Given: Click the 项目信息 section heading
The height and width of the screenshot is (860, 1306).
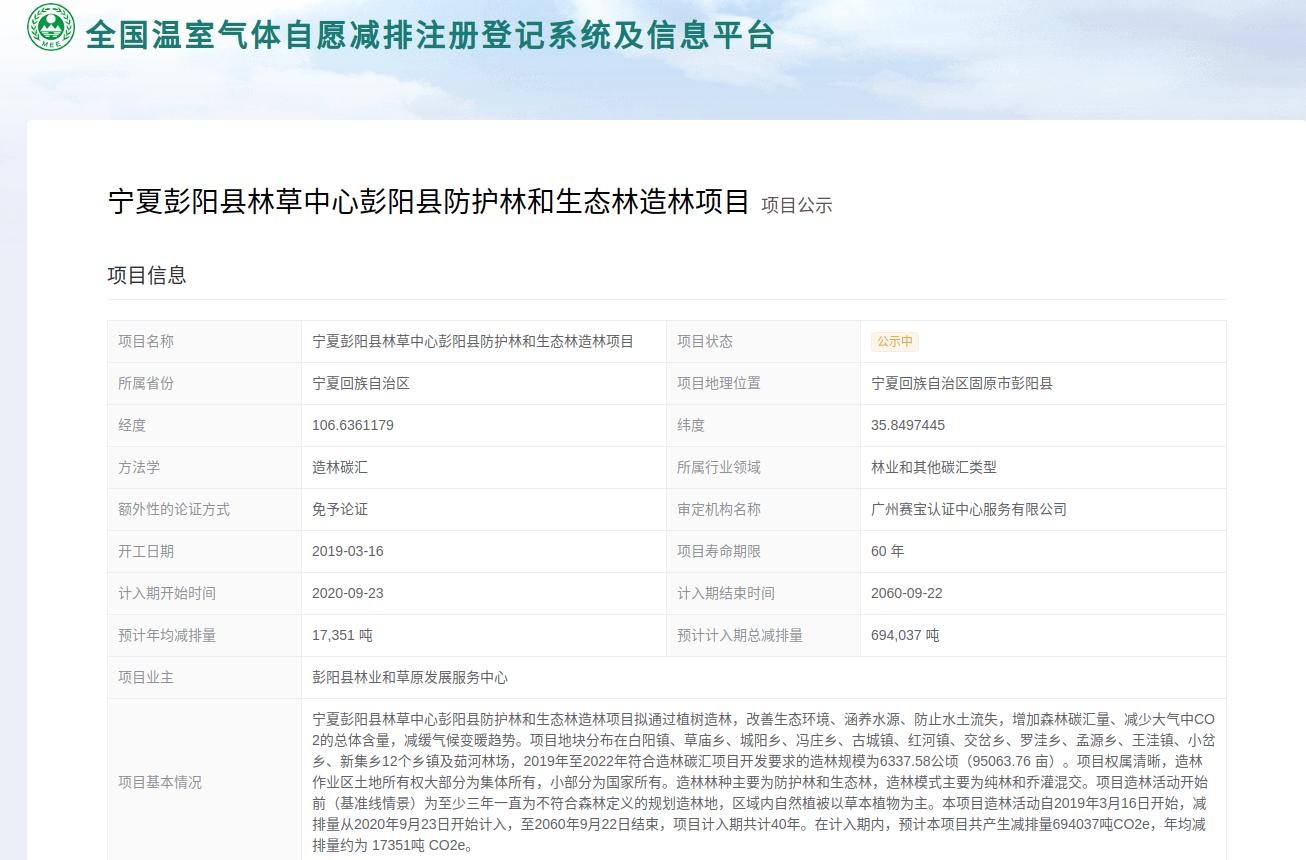Looking at the screenshot, I should [x=147, y=276].
